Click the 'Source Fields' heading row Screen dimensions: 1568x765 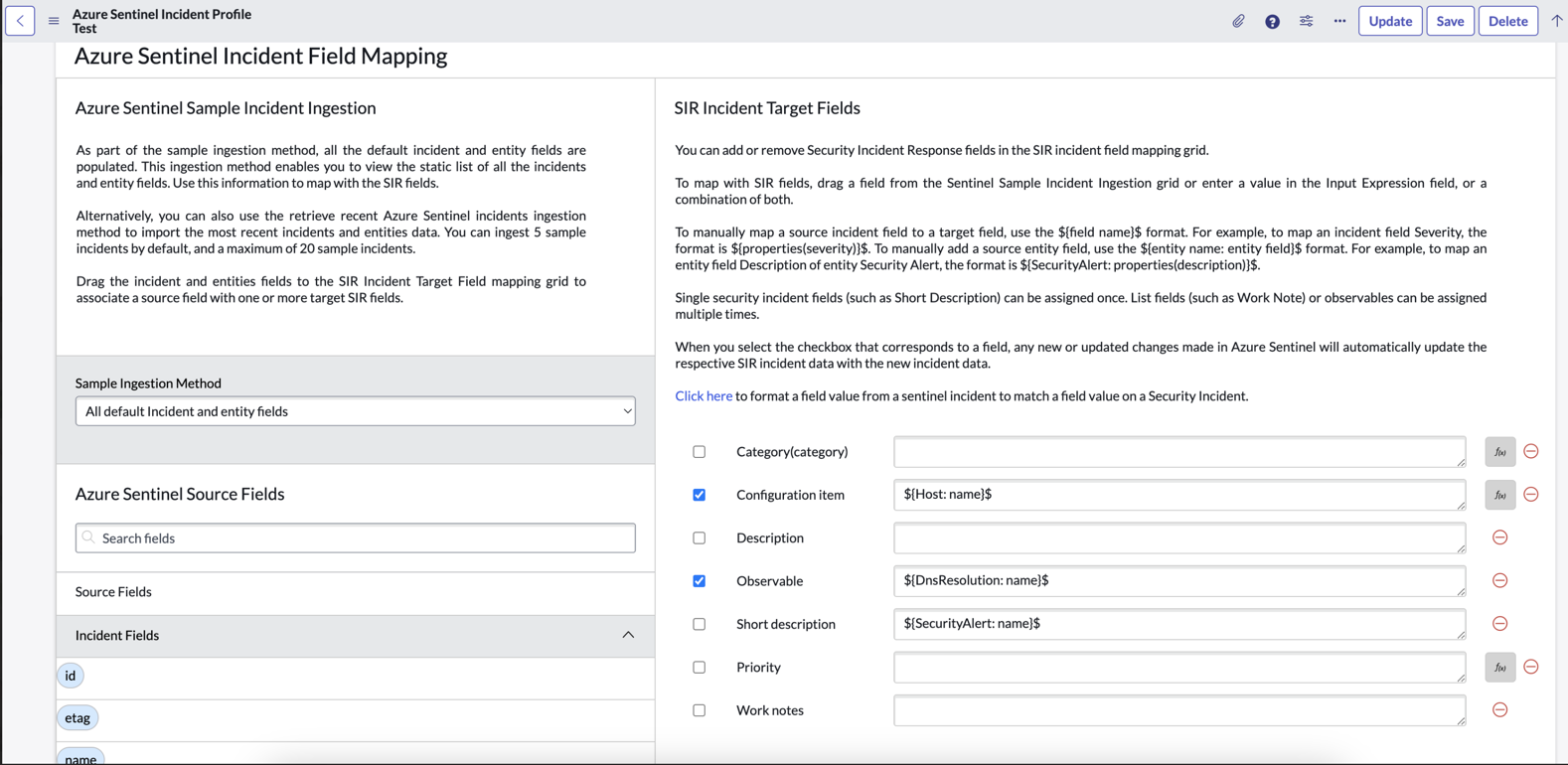click(356, 592)
